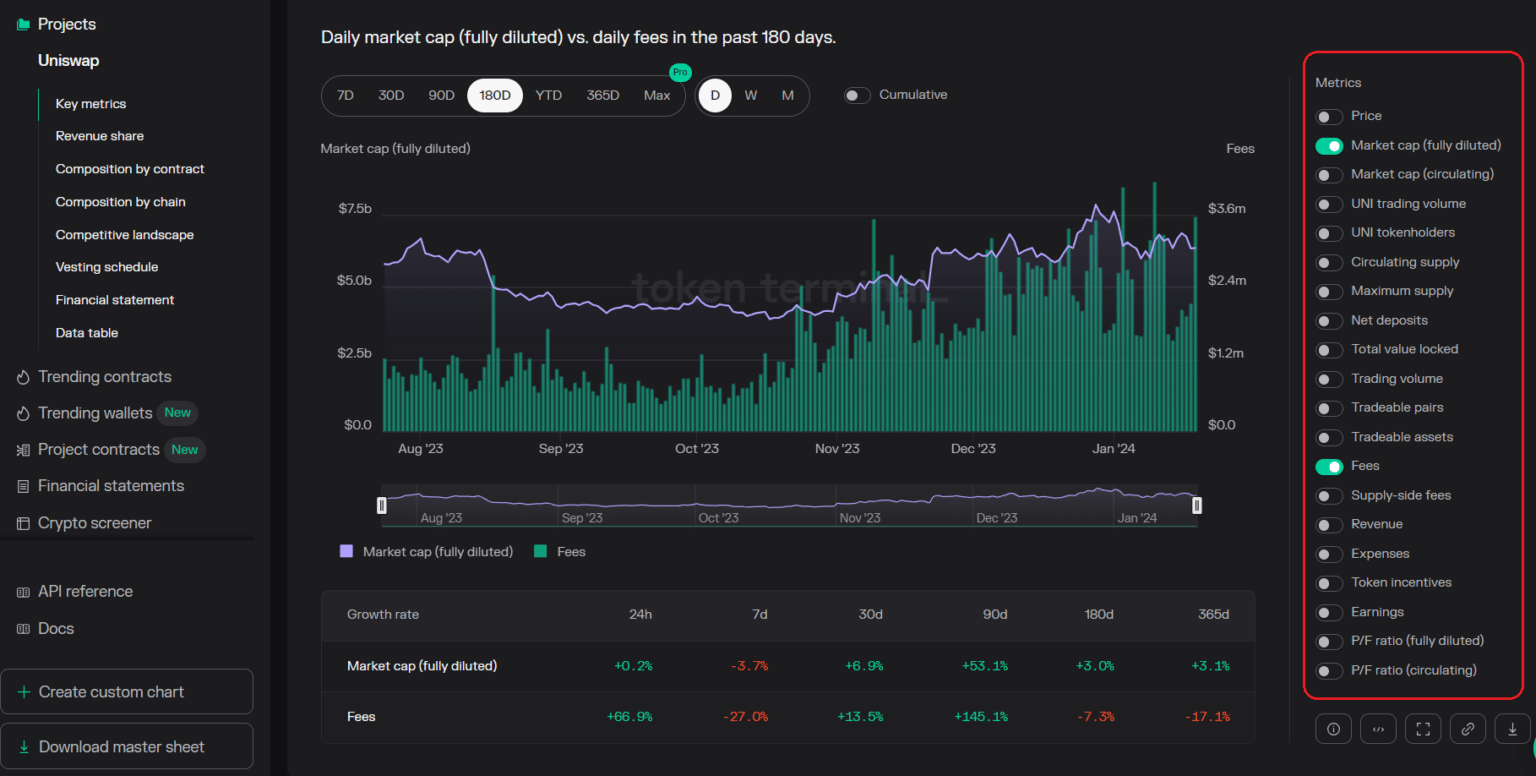
Task: Click Create custom chart button
Action: [127, 692]
